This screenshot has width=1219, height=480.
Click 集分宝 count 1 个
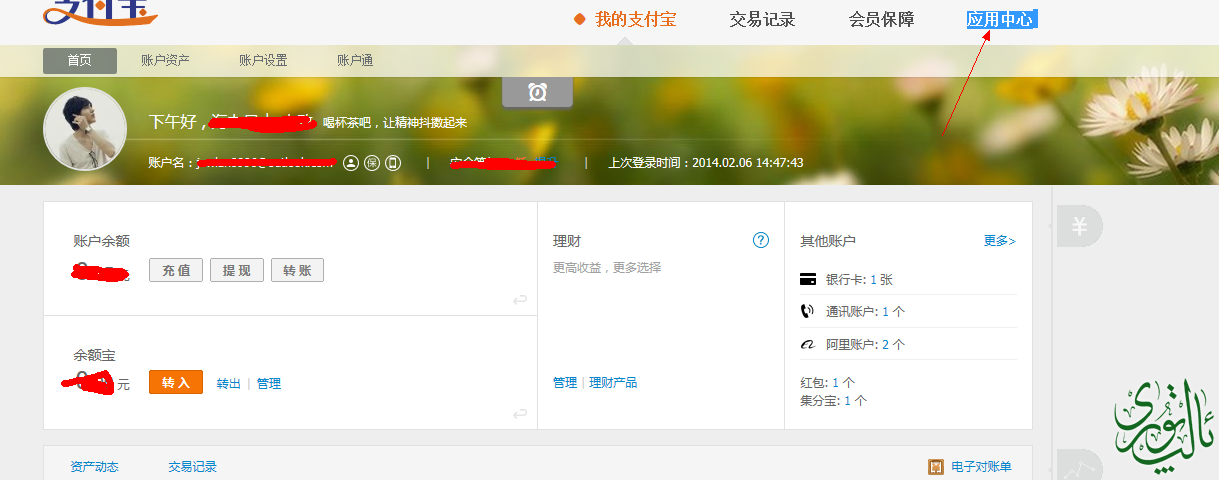pyautogui.click(x=856, y=400)
